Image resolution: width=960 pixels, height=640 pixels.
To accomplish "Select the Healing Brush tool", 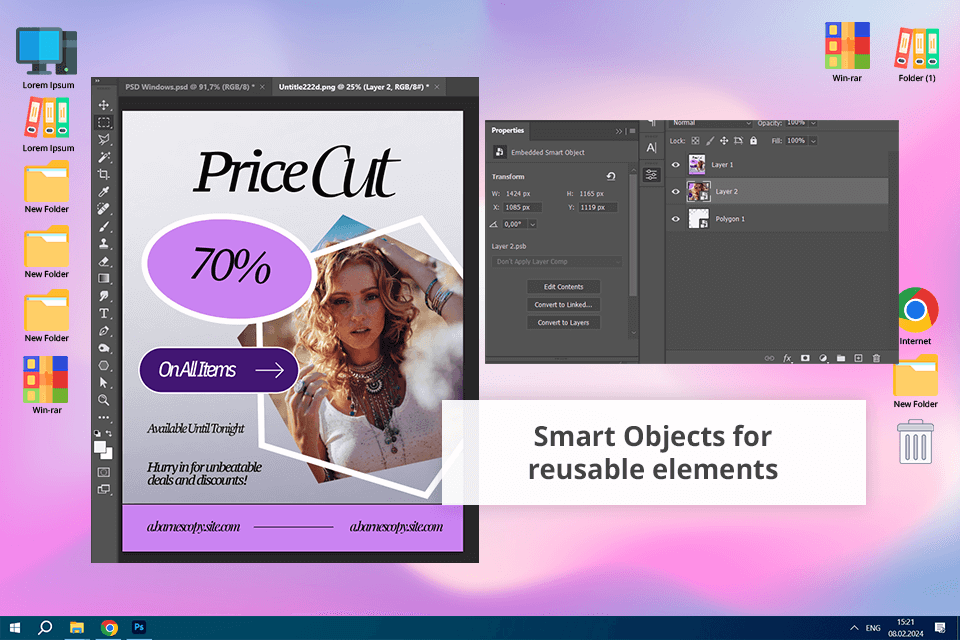I will click(103, 209).
